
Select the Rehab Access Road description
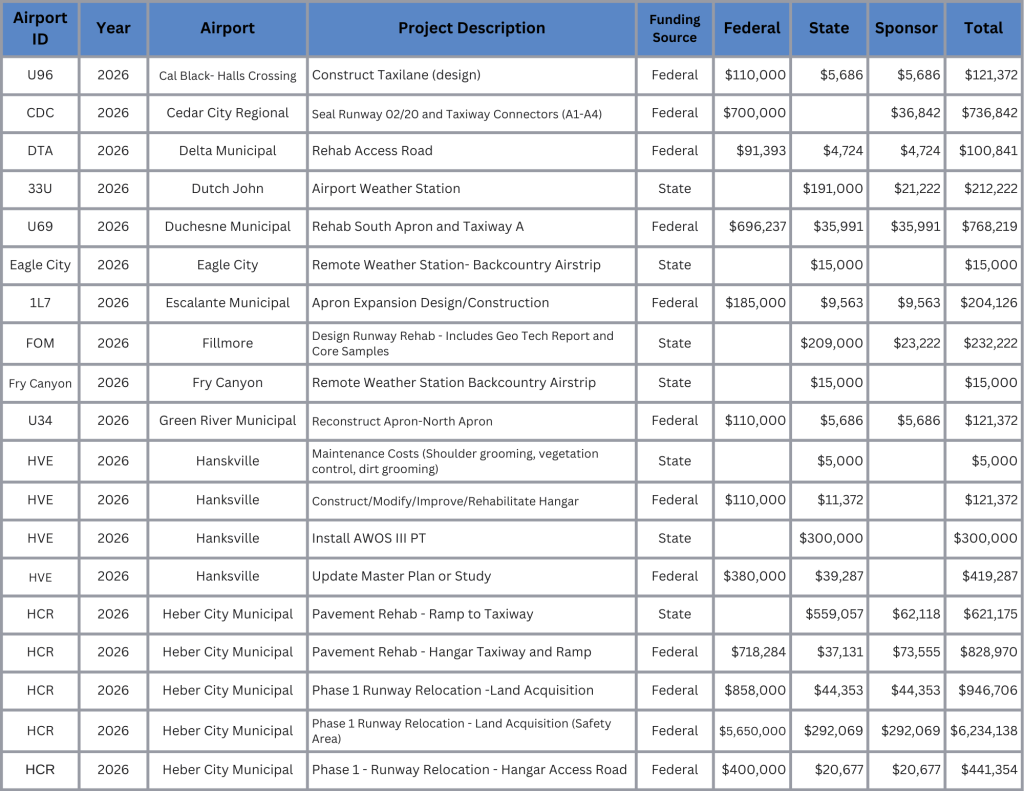(372, 151)
